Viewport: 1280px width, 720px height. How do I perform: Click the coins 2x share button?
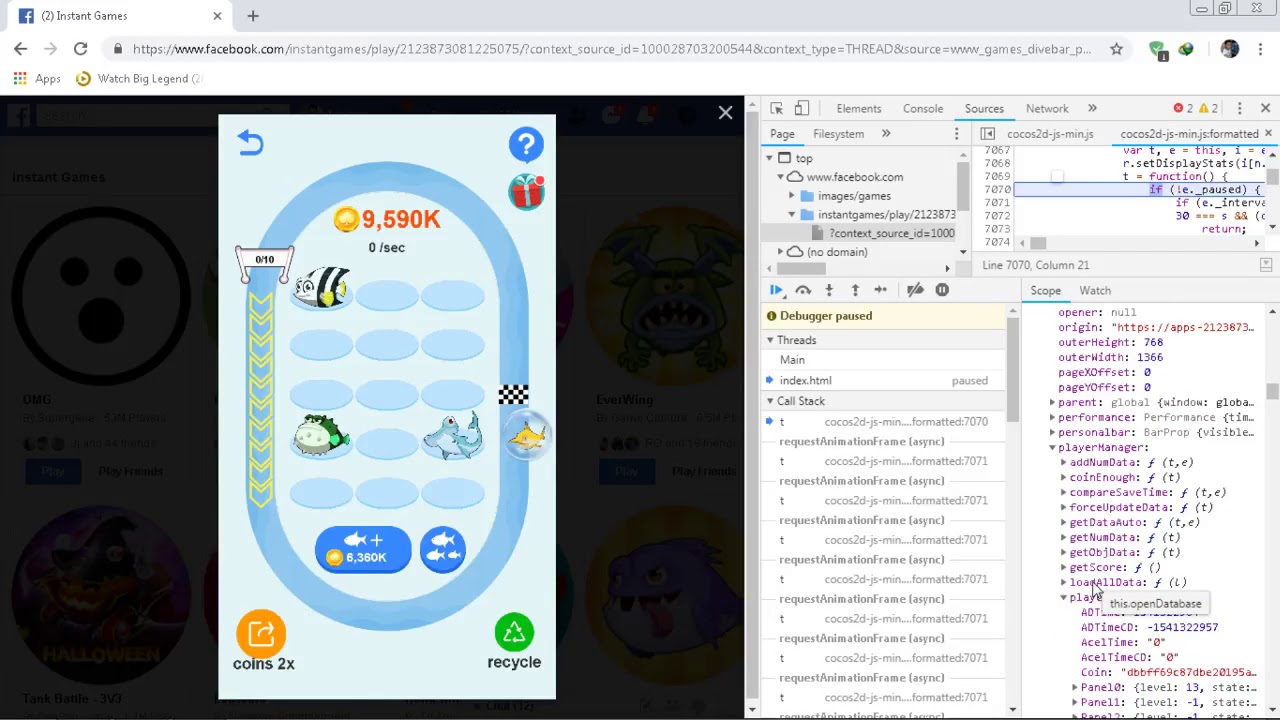coord(262,634)
